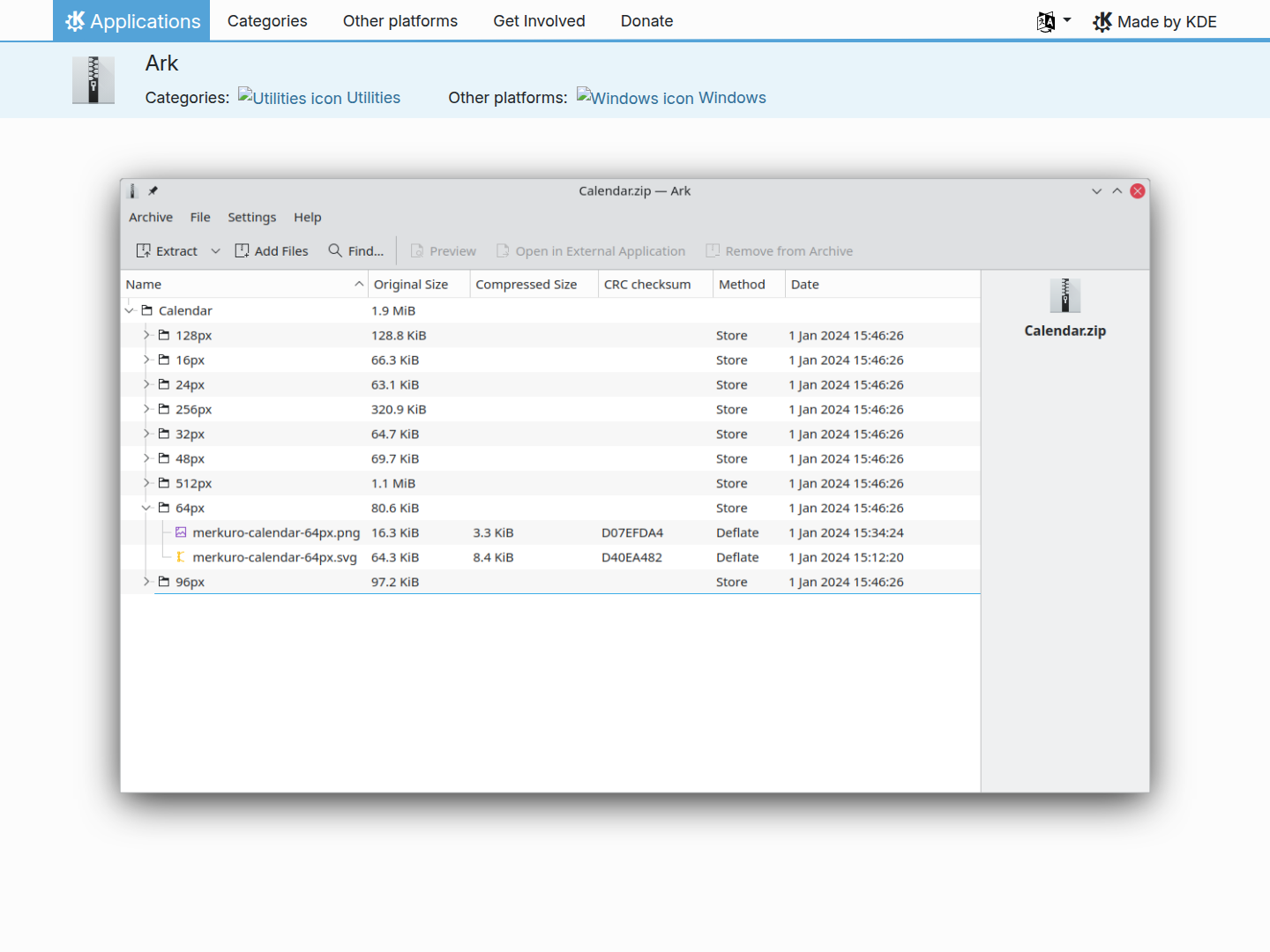Sort by the Name column header
This screenshot has width=1270, height=952.
coord(244,285)
